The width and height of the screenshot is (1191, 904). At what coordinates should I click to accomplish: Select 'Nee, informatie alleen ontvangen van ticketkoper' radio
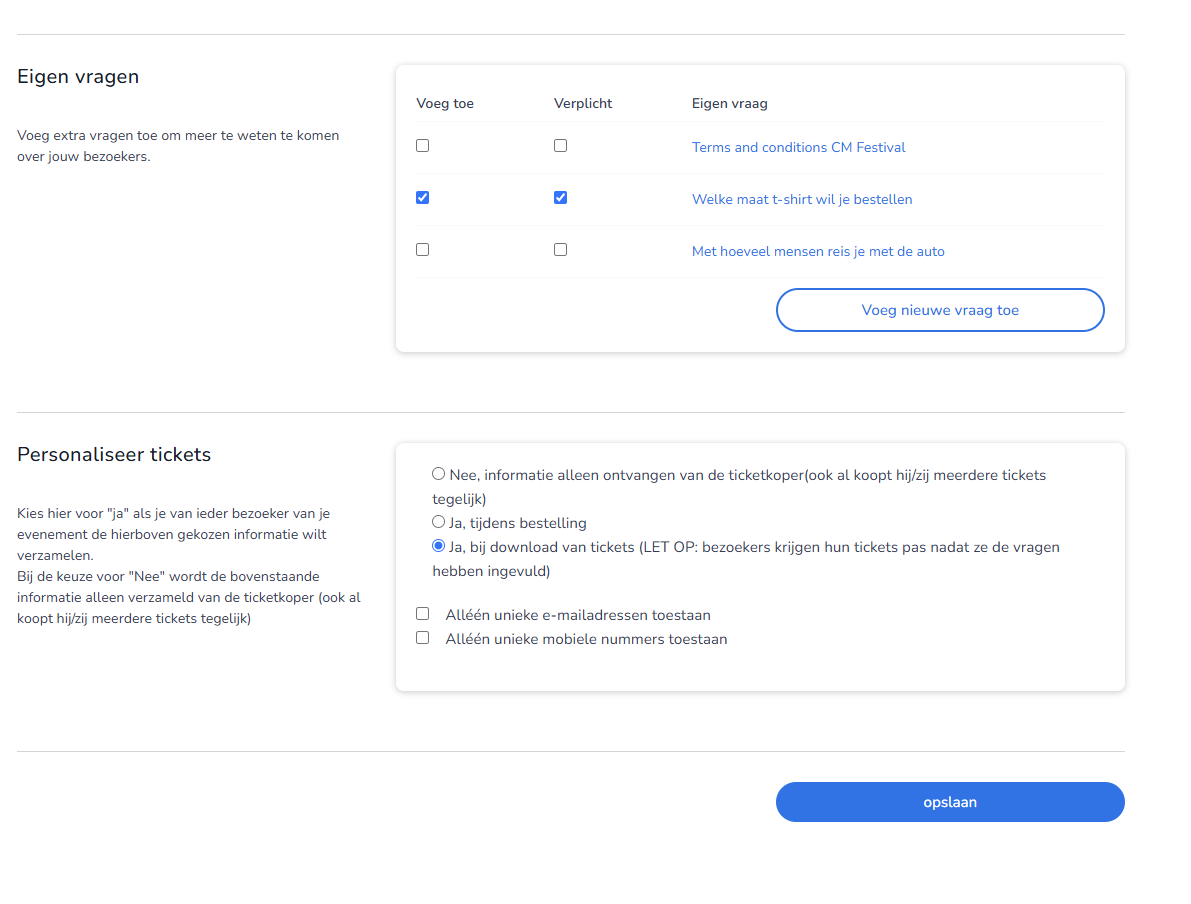click(x=438, y=474)
